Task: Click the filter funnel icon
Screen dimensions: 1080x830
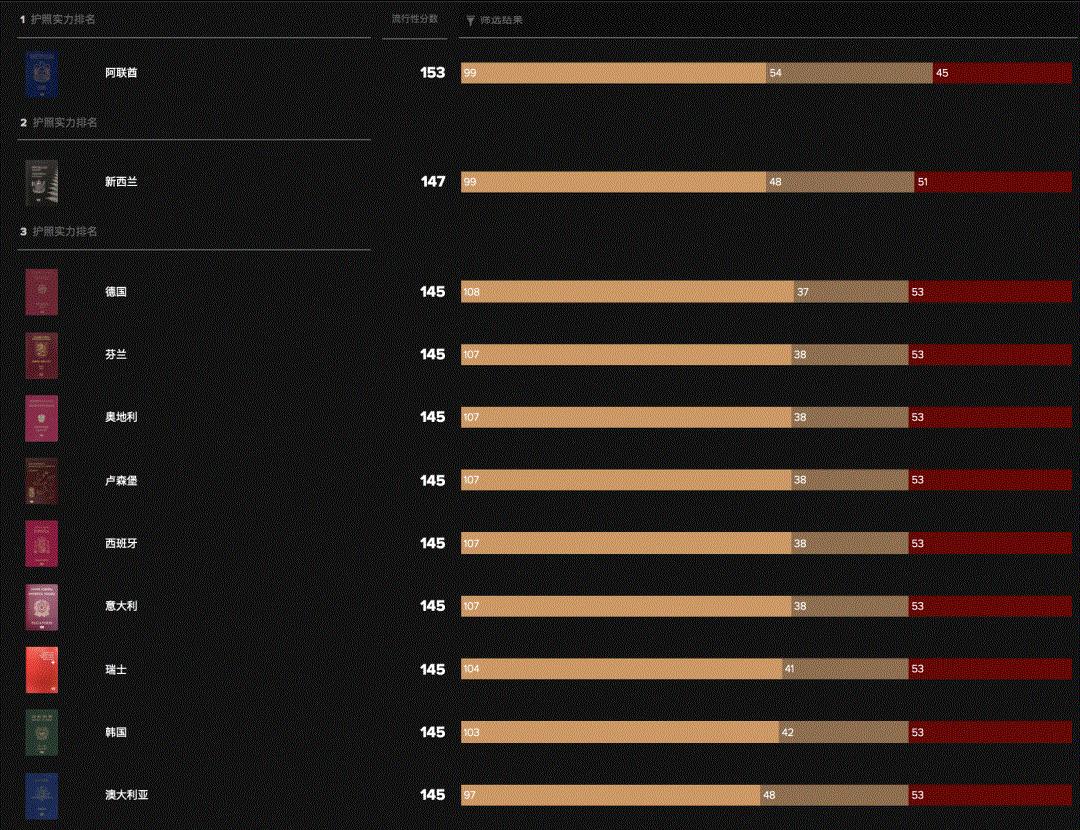Action: (470, 20)
